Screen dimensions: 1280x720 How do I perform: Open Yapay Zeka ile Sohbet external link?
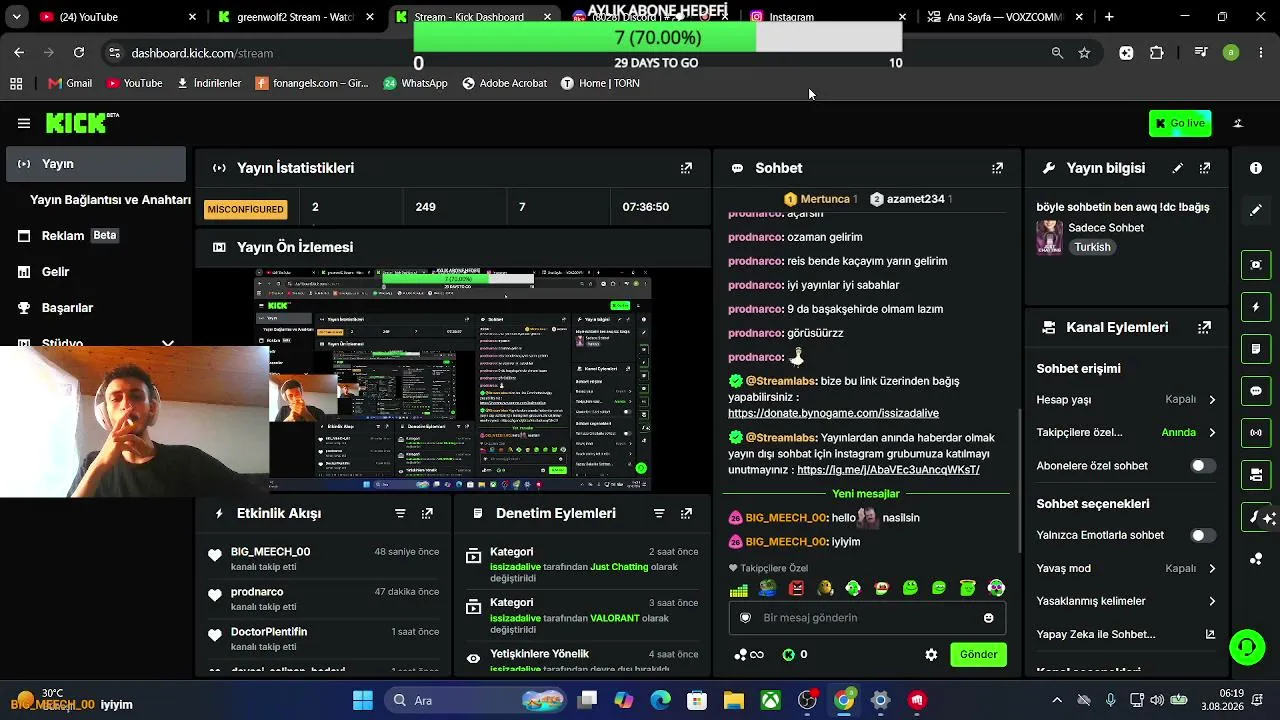[1210, 634]
